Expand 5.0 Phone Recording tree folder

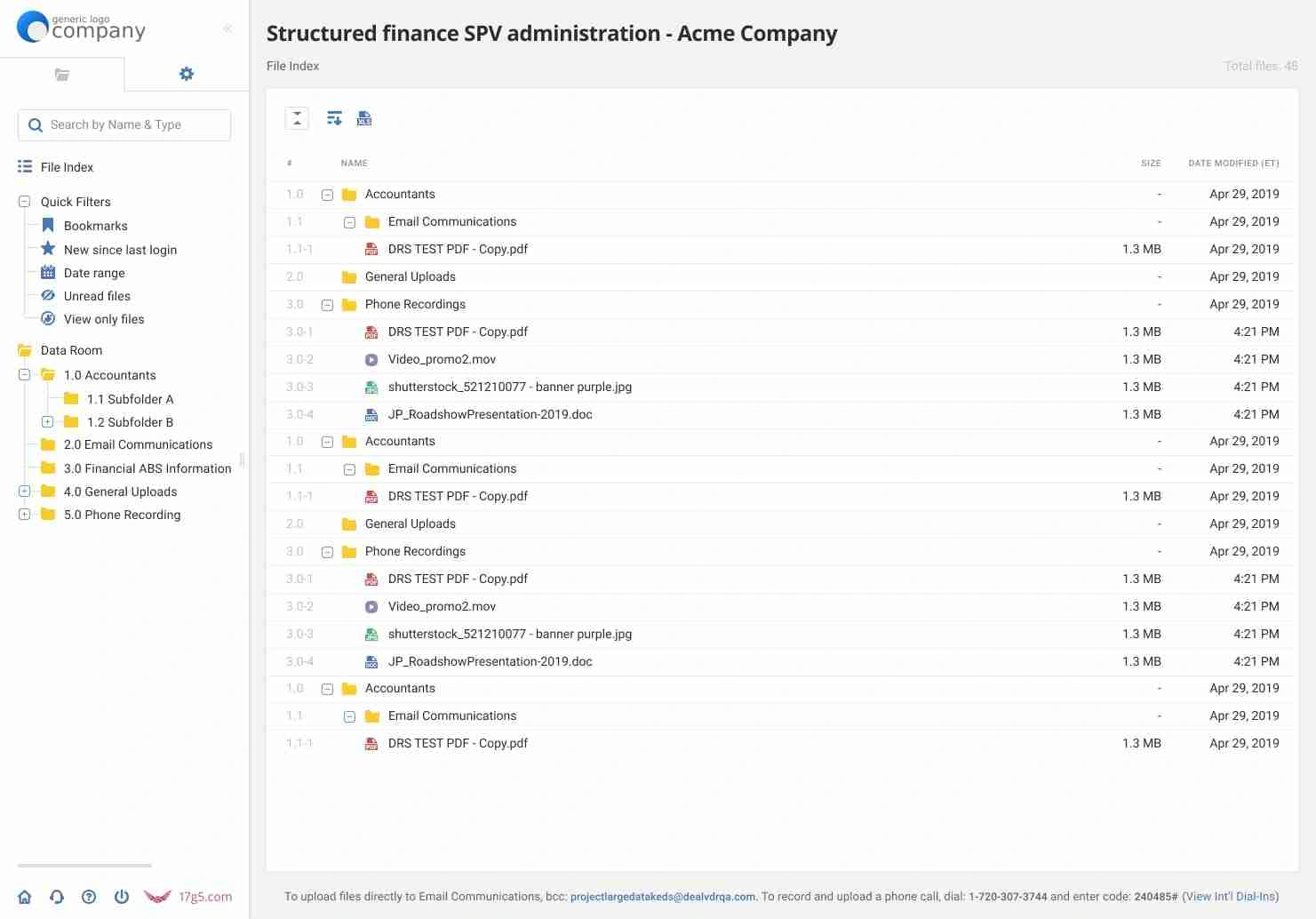tap(25, 515)
